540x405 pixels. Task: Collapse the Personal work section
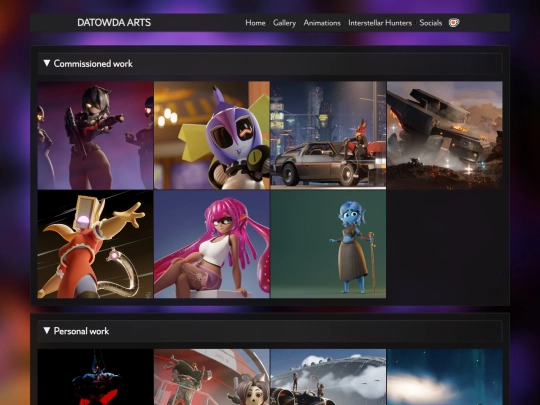point(270,331)
